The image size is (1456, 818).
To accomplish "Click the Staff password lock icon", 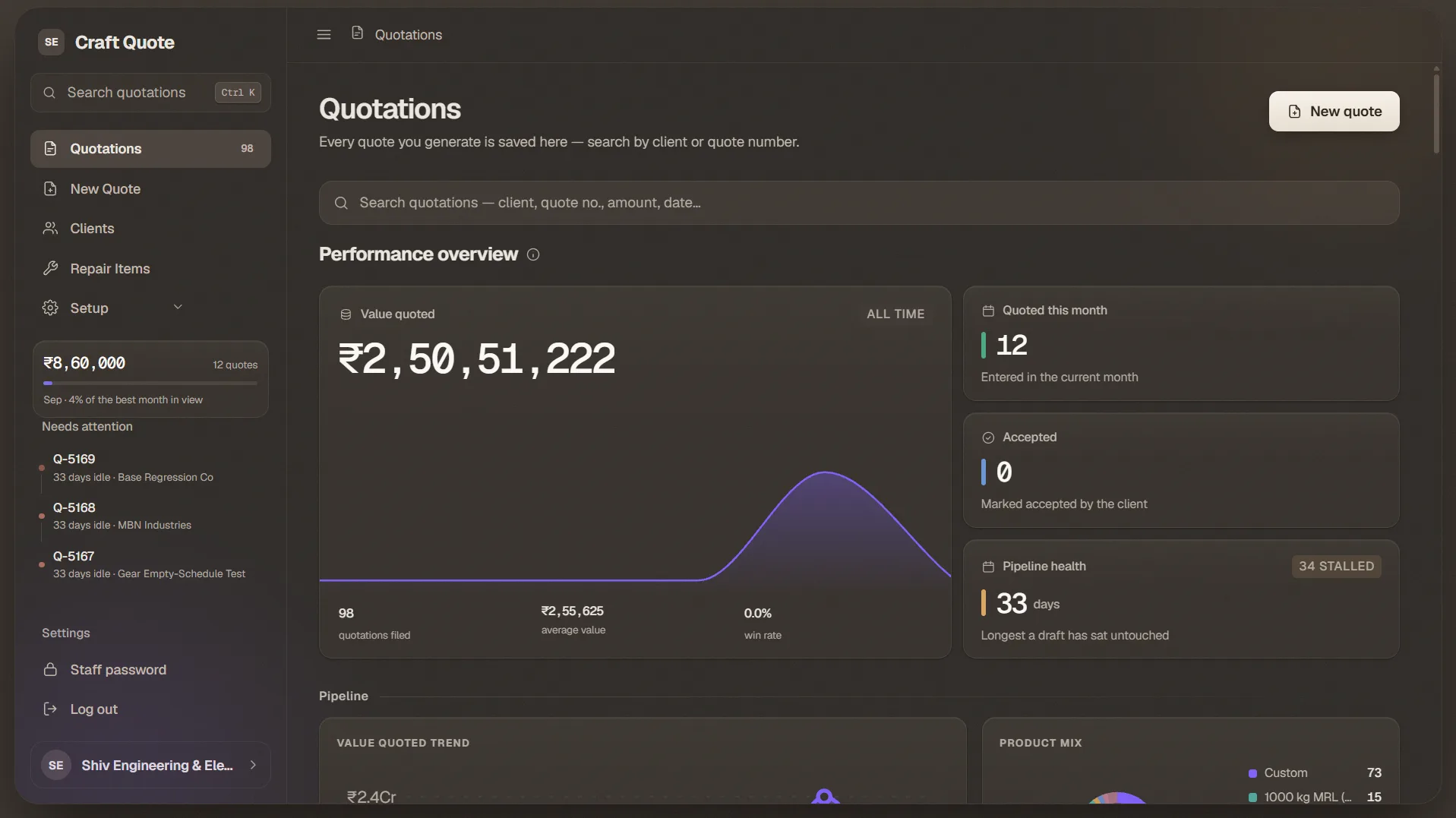I will (x=50, y=670).
